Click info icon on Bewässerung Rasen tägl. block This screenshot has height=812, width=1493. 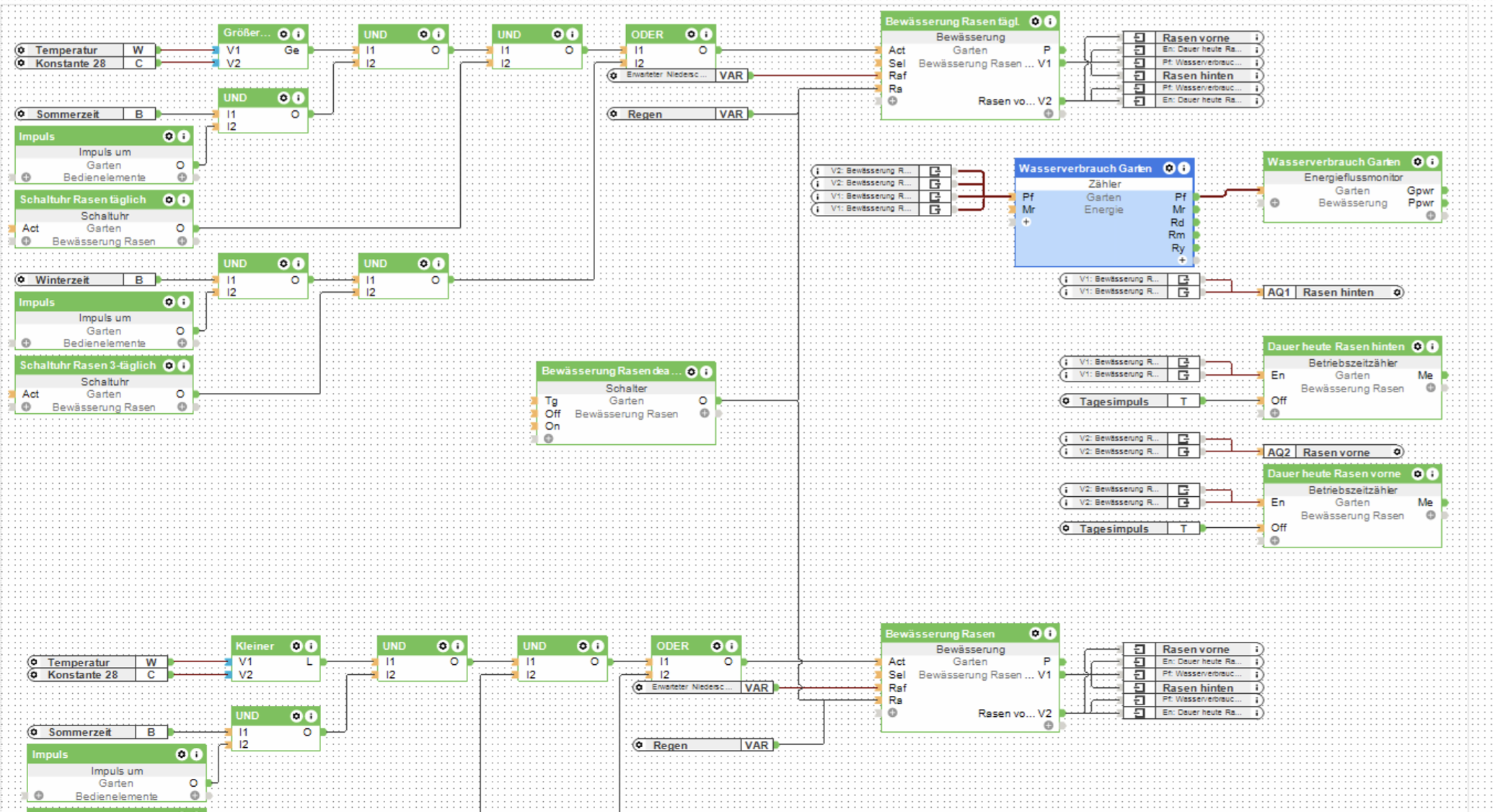click(x=1050, y=22)
